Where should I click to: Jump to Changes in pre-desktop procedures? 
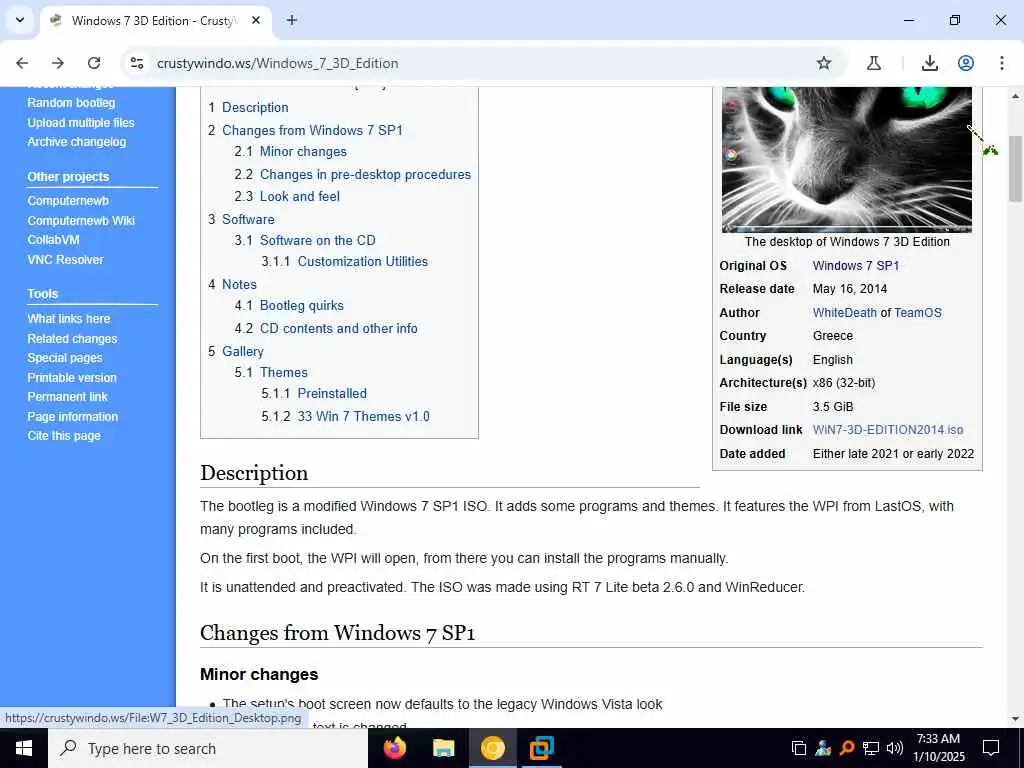tap(353, 174)
